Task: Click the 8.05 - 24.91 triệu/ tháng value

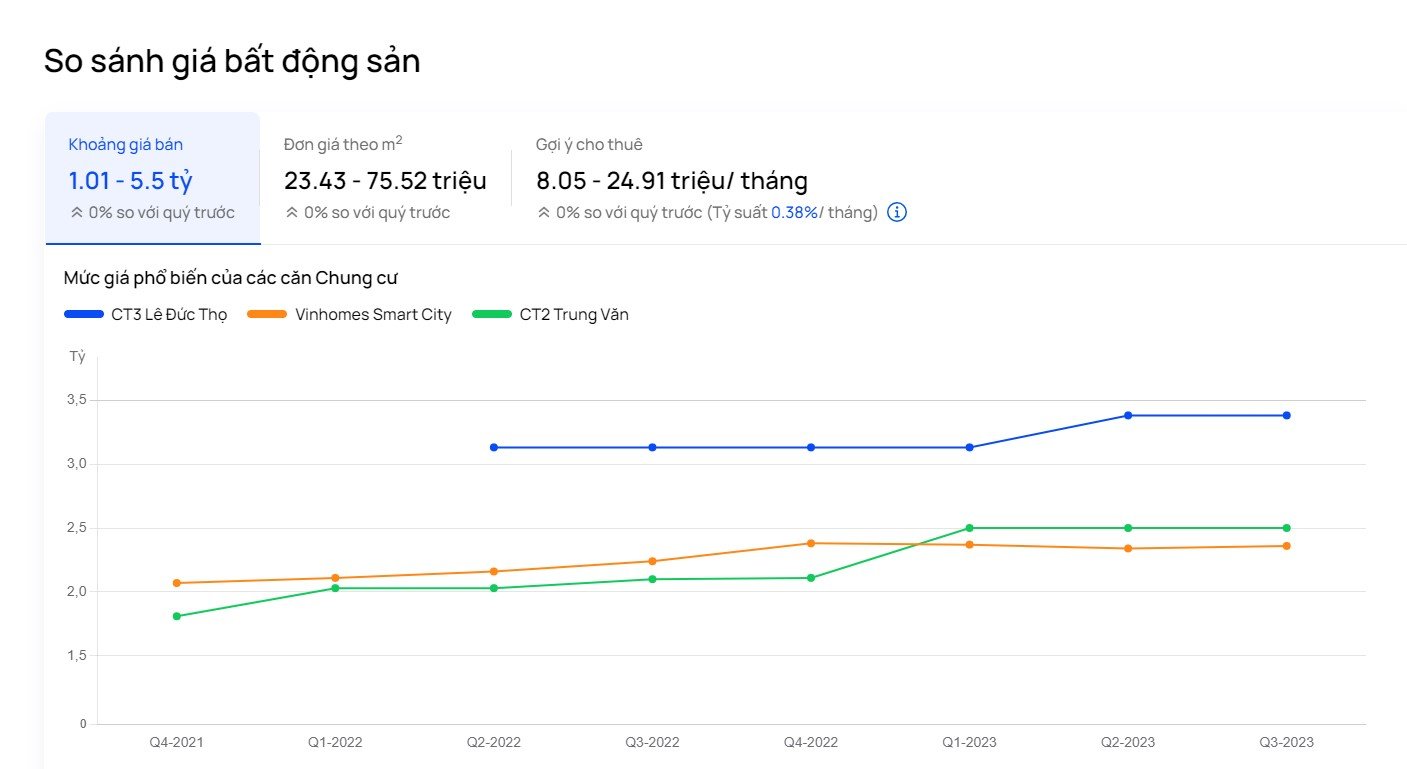Action: point(672,181)
